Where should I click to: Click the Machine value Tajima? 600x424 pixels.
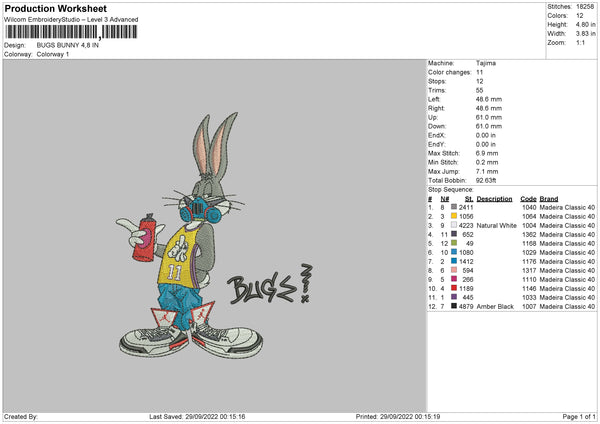point(486,63)
